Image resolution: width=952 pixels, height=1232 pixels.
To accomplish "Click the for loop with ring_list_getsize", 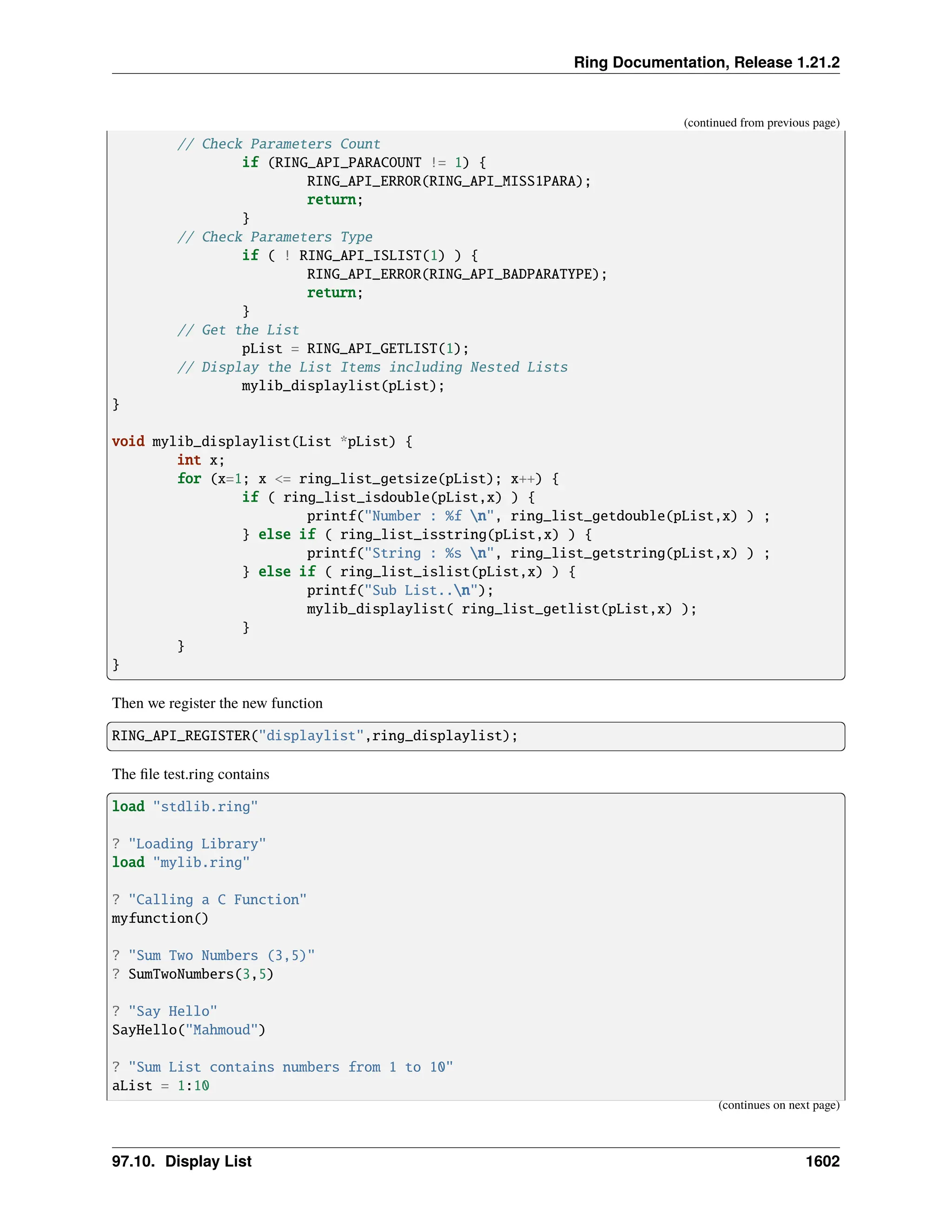I will point(368,479).
